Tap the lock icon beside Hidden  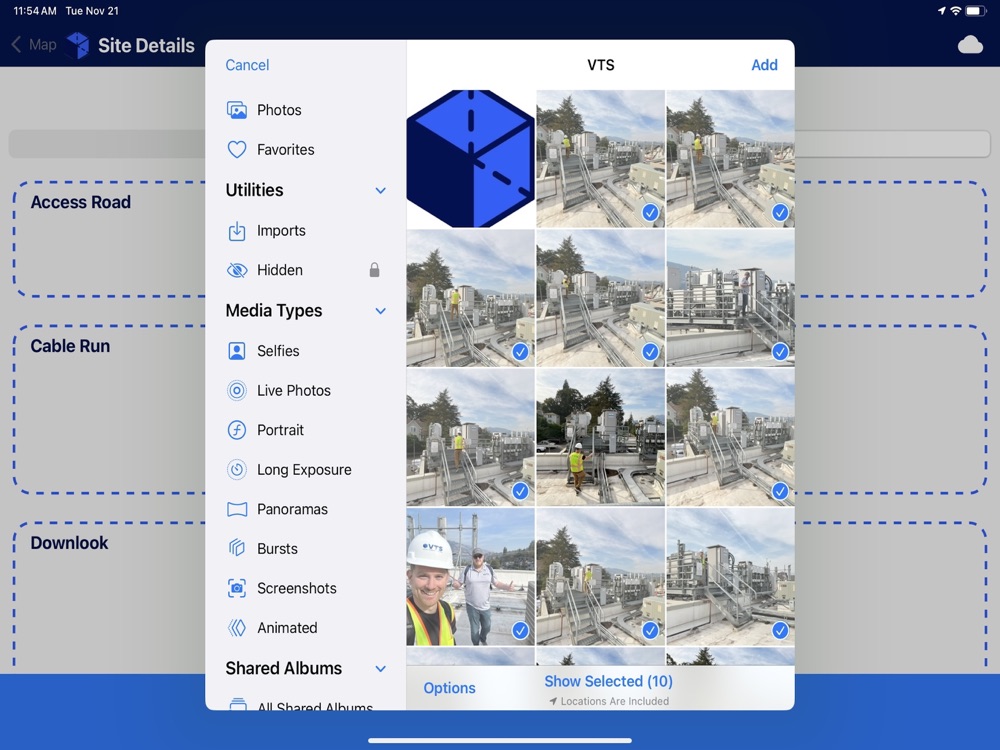(x=374, y=270)
